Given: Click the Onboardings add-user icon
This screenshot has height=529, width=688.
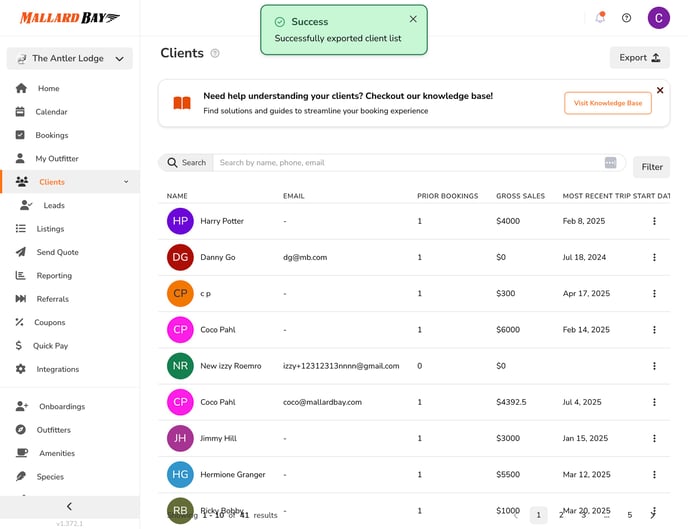Looking at the screenshot, I should coord(22,406).
